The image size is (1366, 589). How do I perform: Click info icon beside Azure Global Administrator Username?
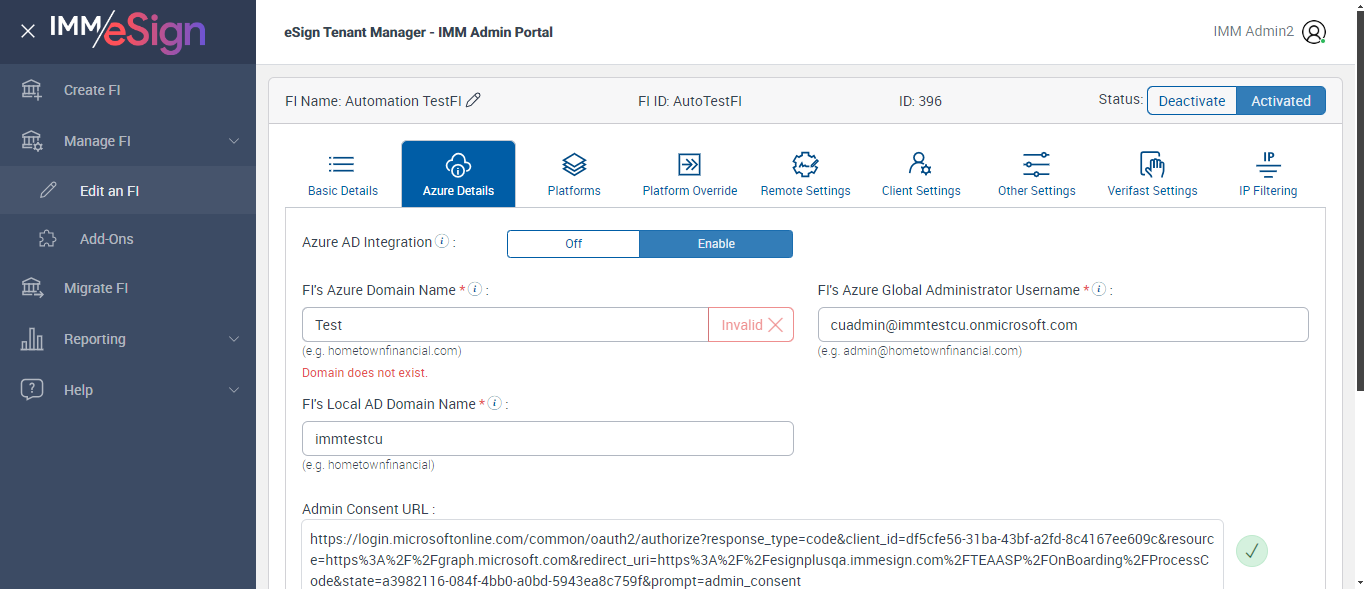pos(1099,289)
